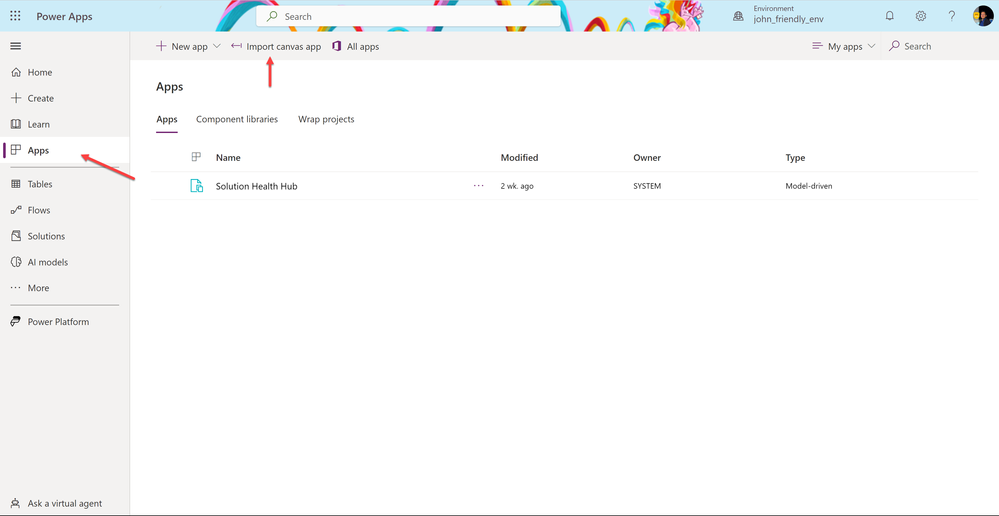Click New app button
The image size is (999, 516).
182,47
